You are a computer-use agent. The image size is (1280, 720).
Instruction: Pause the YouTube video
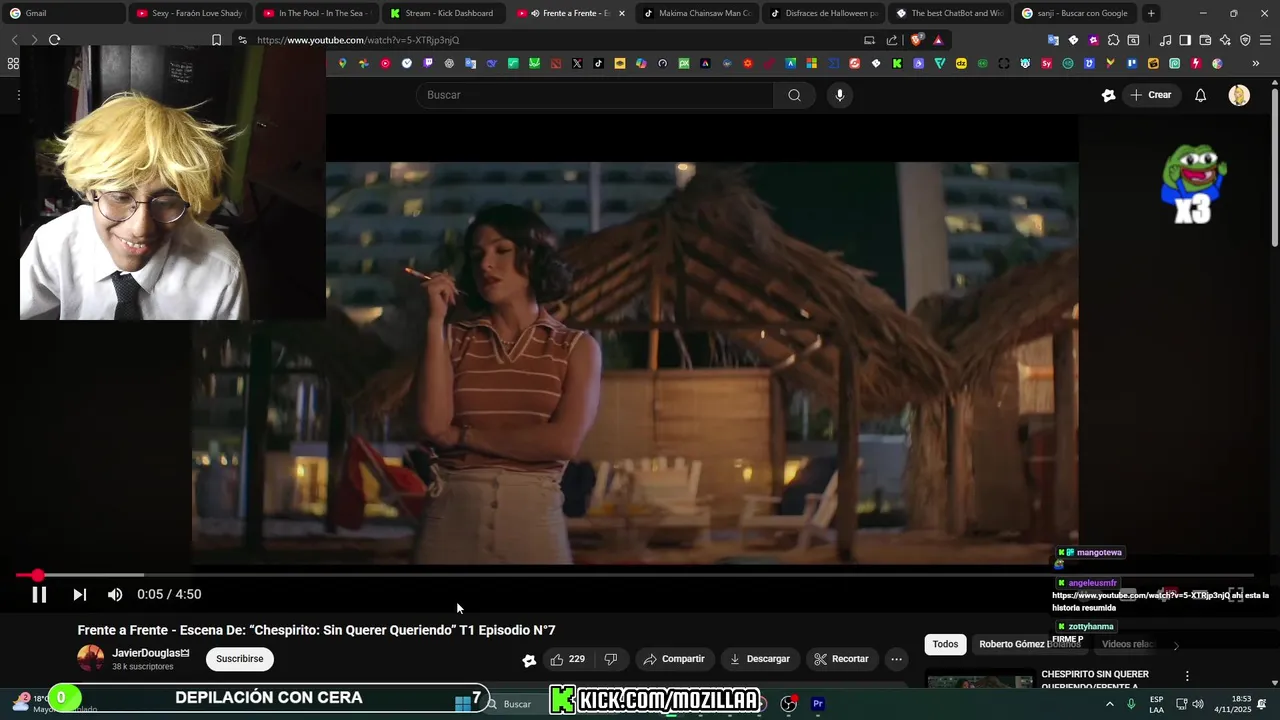(x=39, y=595)
